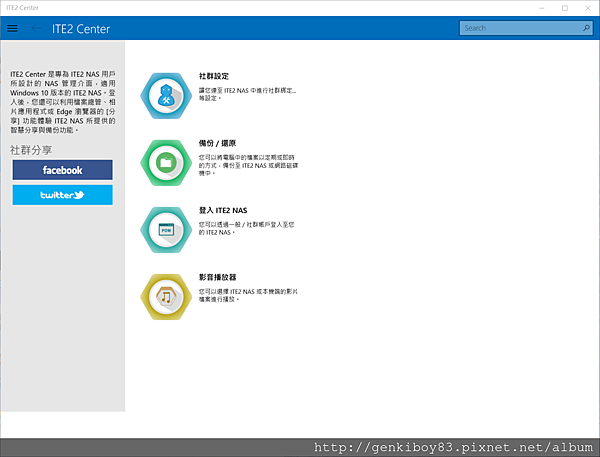Viewport: 600px width, 457px height.
Task: Go back with the arrow button
Action: coord(36,28)
